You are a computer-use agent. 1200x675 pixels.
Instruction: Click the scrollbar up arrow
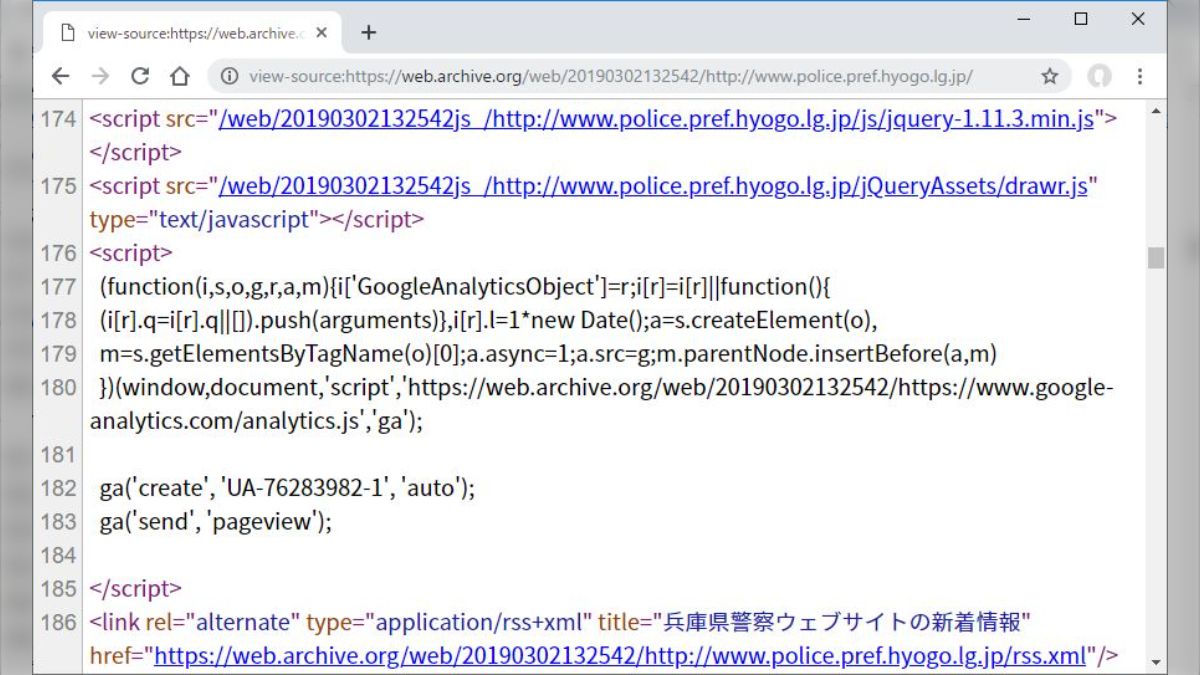coord(1156,109)
